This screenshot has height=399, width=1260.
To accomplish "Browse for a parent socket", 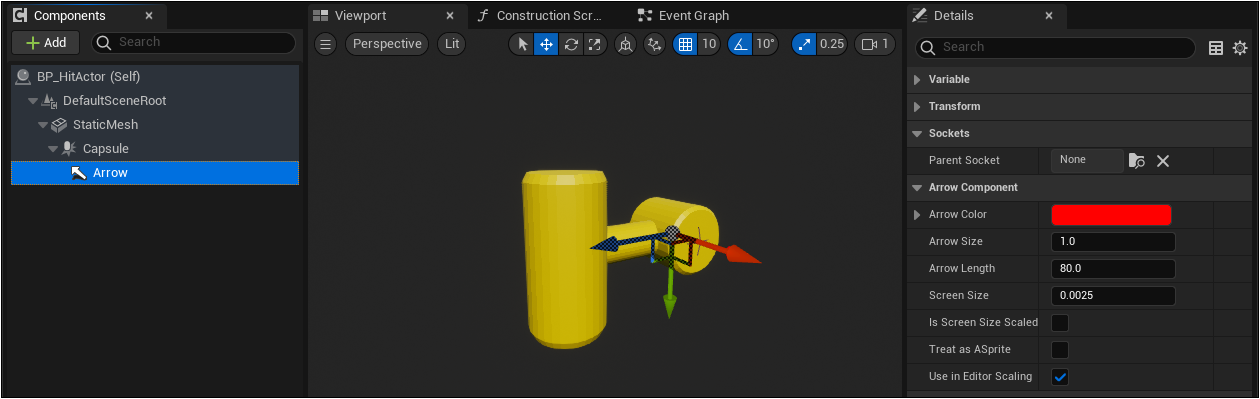I will click(x=1137, y=160).
